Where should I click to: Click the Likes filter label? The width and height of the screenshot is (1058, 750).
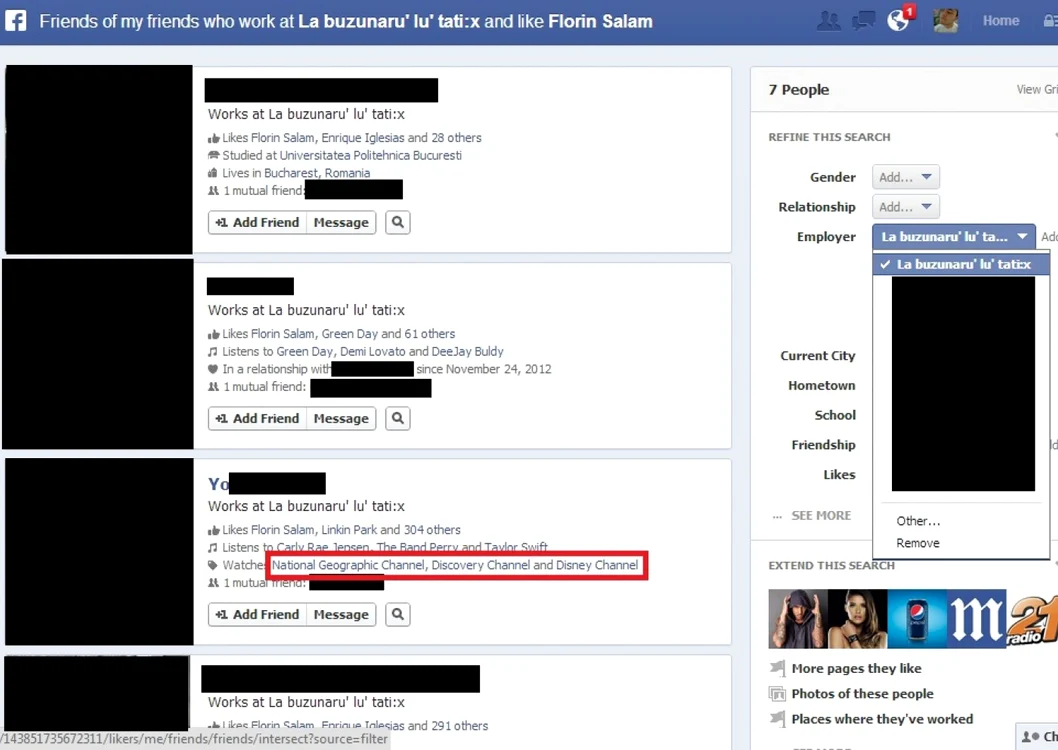(x=839, y=474)
